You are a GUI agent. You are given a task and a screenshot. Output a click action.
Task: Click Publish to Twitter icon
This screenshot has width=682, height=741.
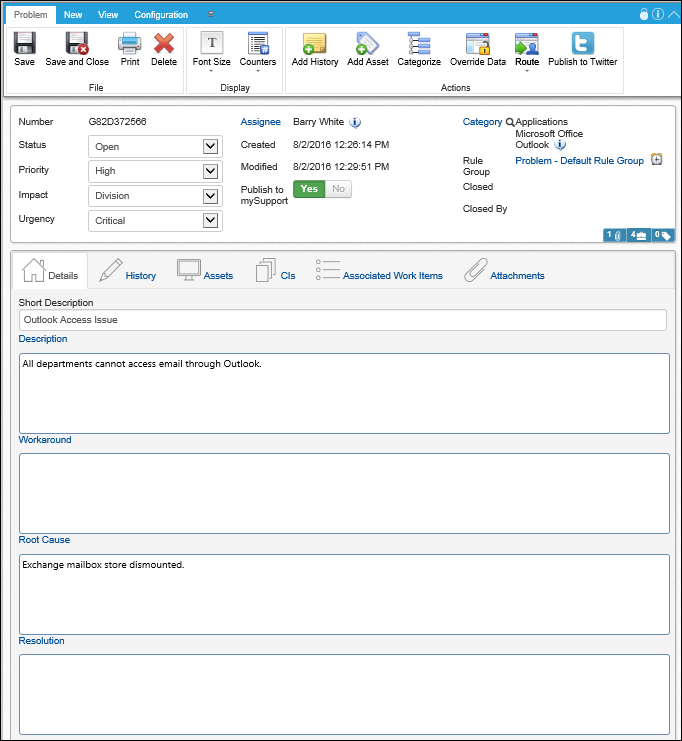tap(583, 43)
